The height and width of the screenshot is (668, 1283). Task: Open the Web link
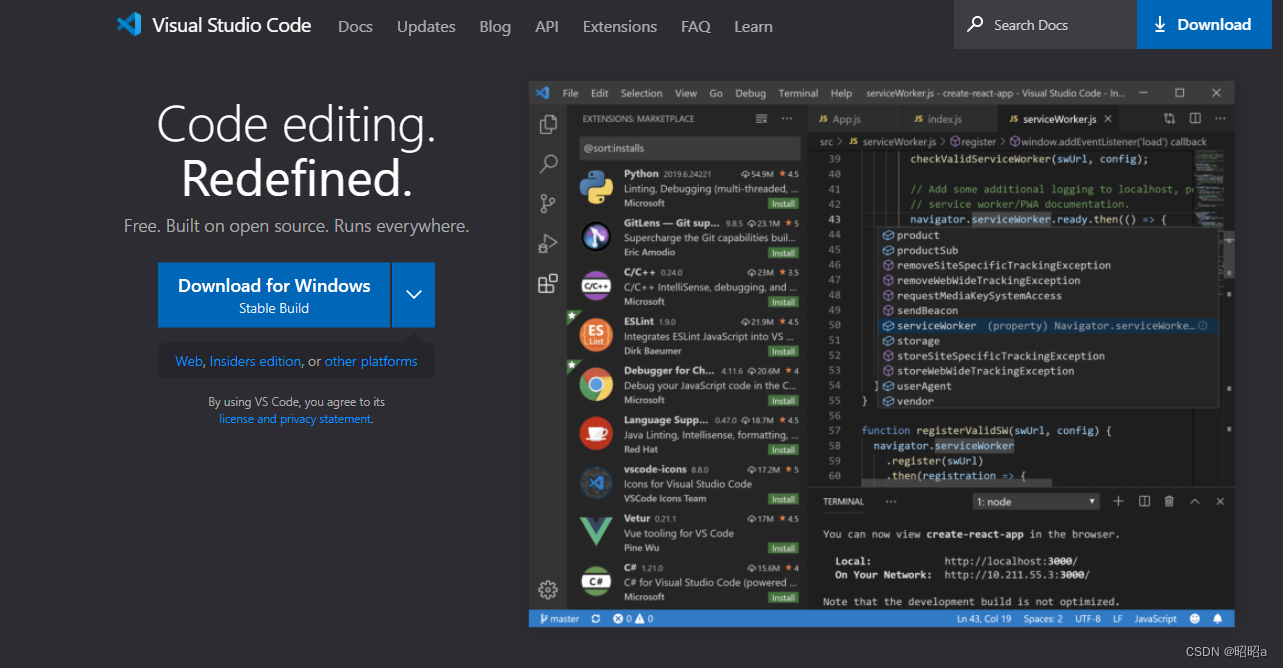click(189, 361)
